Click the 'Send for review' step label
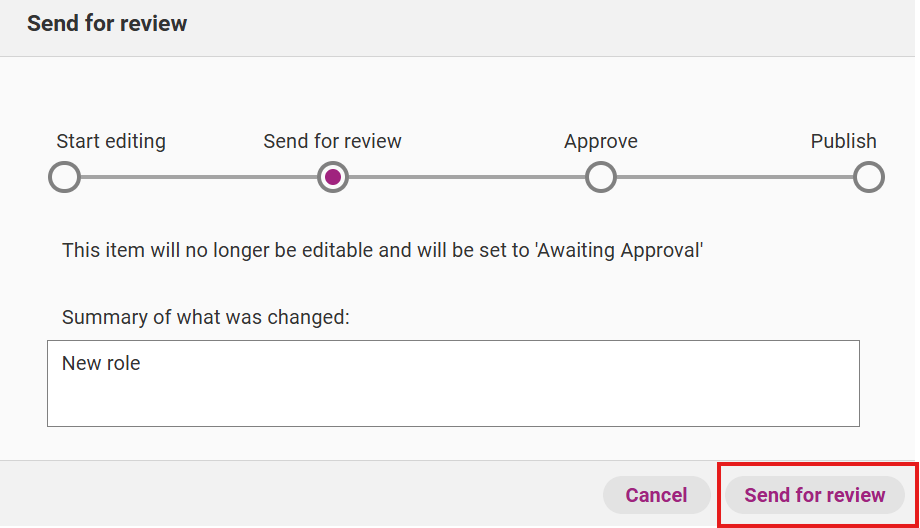The image size is (920, 528). (332, 141)
